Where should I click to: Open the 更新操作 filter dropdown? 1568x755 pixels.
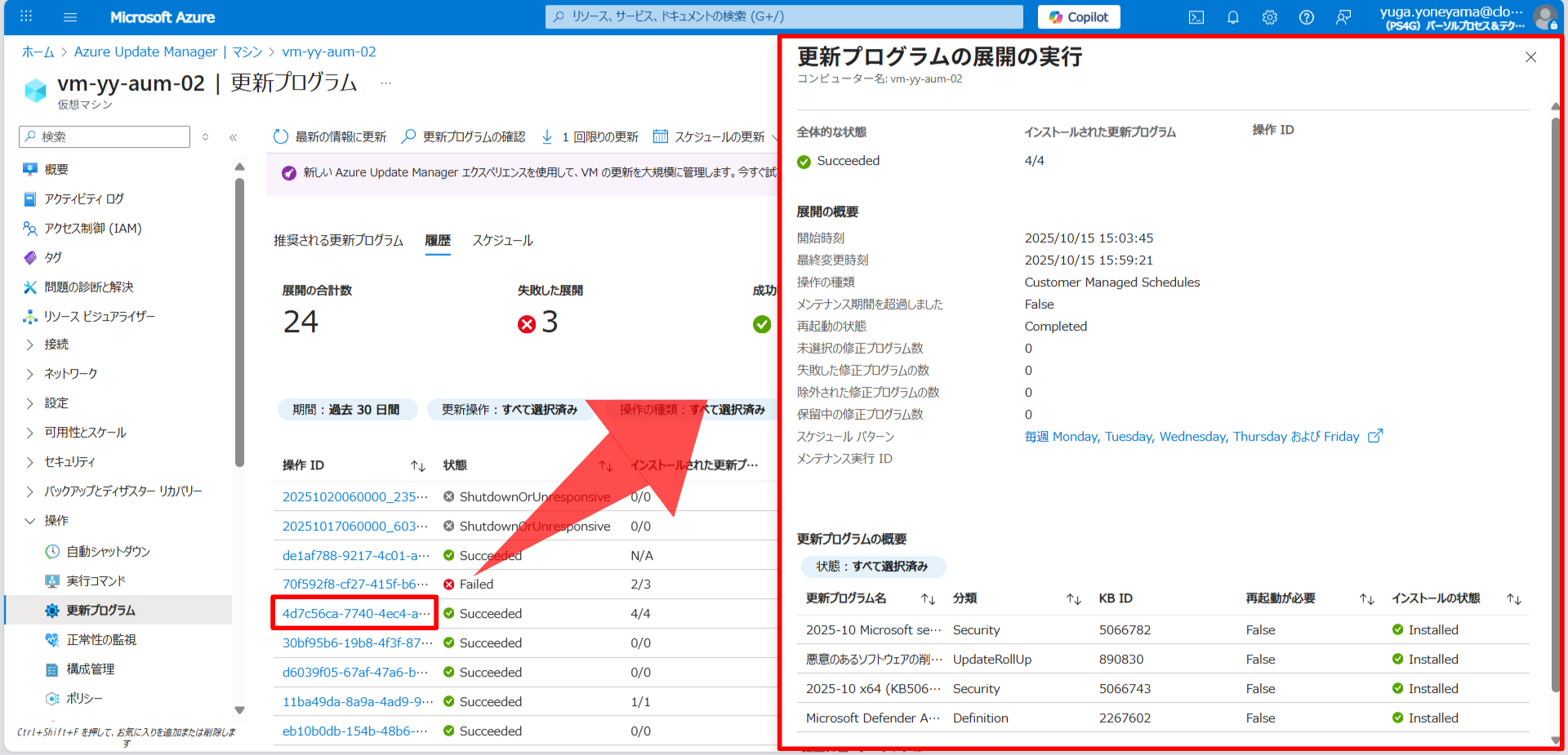pyautogui.click(x=510, y=409)
